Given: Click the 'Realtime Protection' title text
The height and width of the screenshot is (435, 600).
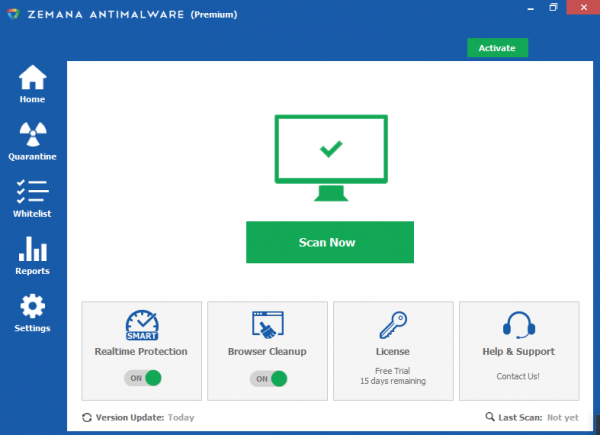Looking at the screenshot, I should 141,352.
